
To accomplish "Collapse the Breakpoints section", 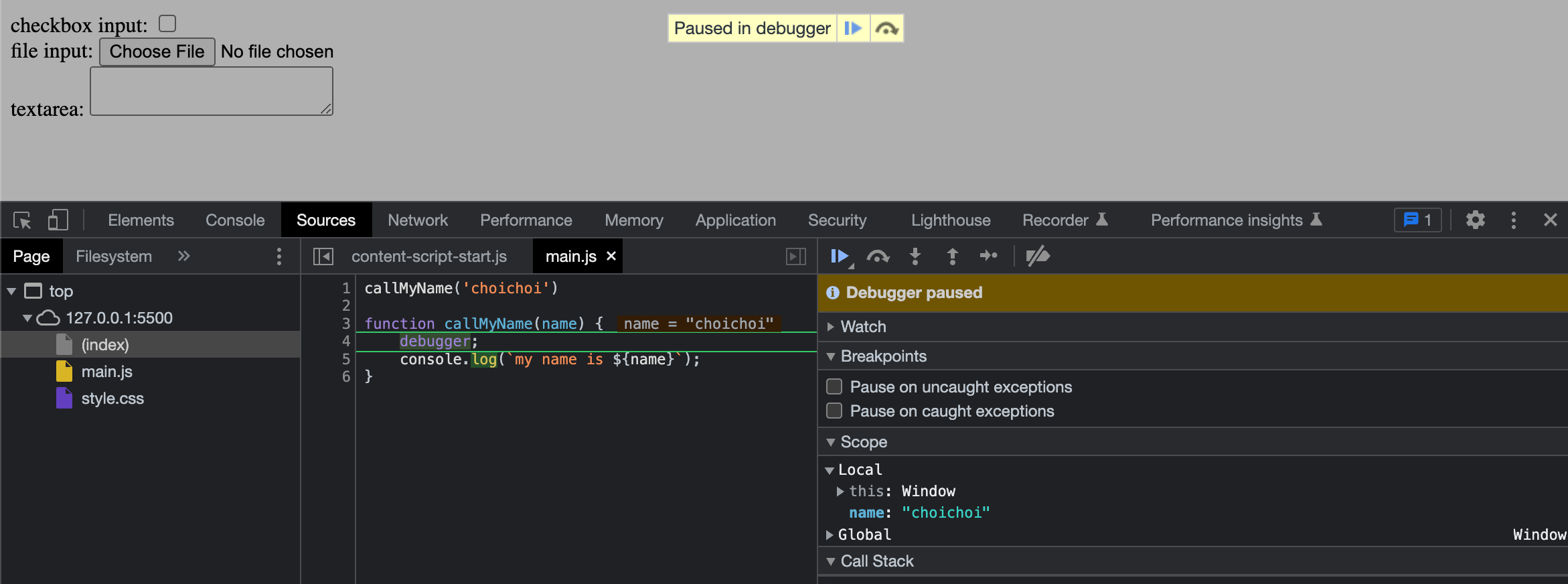I will point(831,356).
